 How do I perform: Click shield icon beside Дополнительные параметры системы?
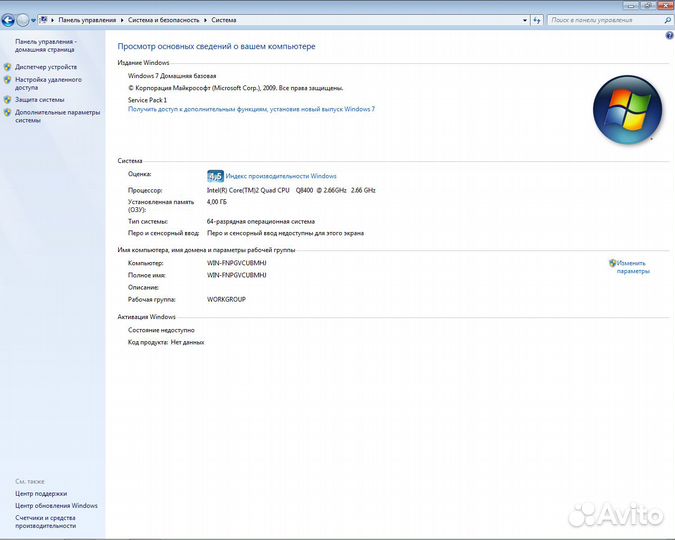point(7,113)
